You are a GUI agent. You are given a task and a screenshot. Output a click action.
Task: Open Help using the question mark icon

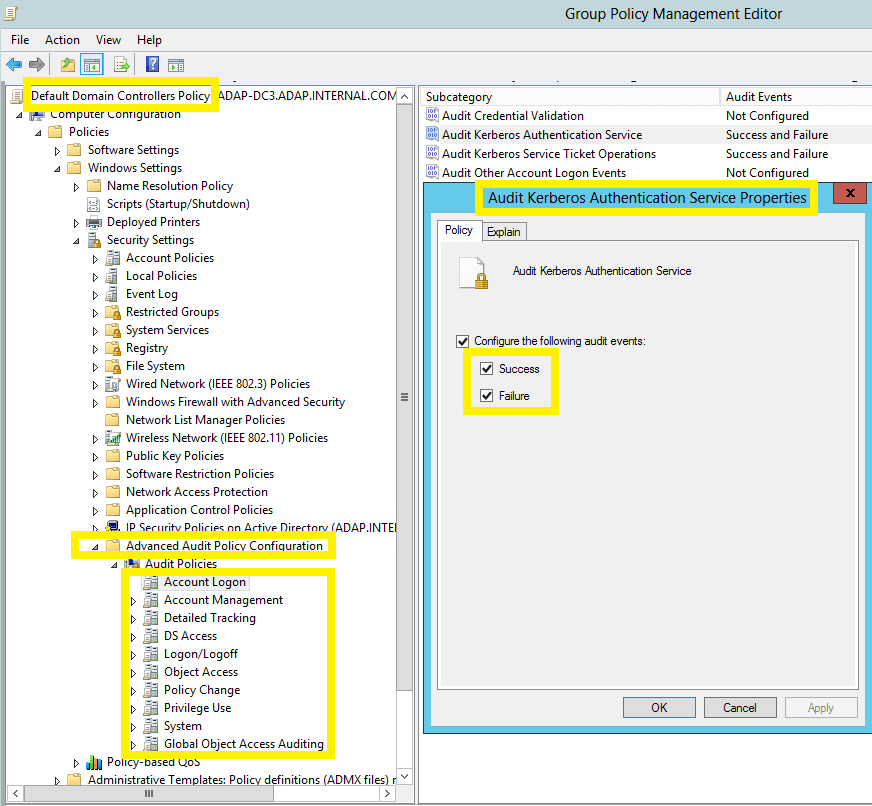pyautogui.click(x=151, y=63)
